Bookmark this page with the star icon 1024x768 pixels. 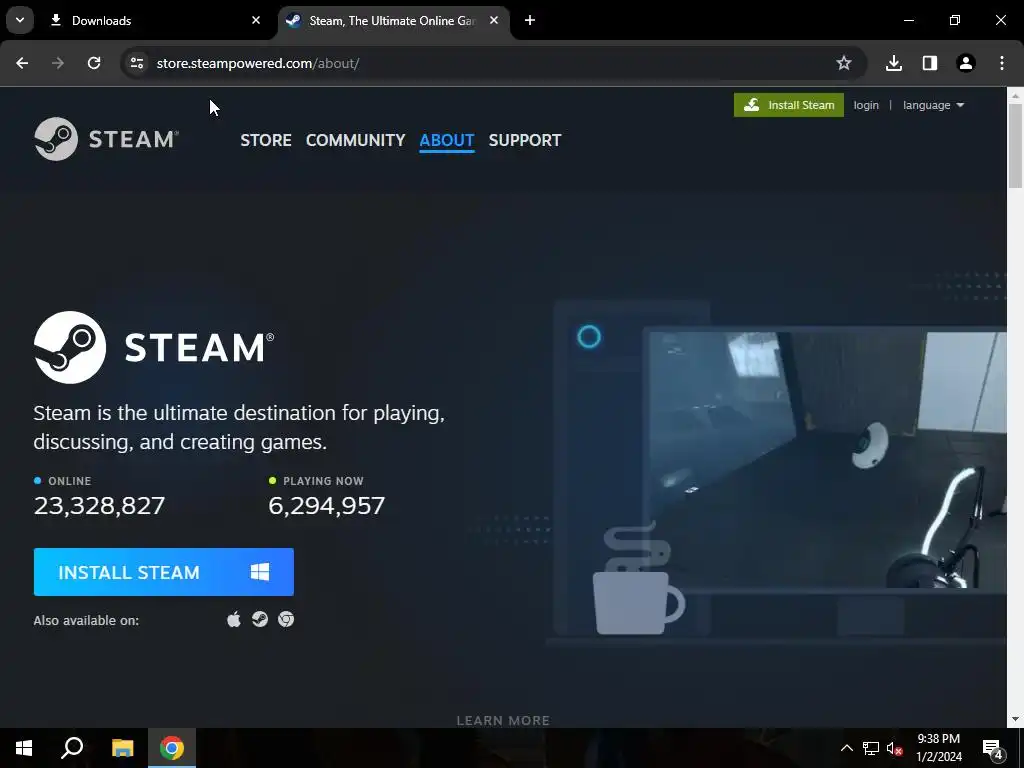[844, 63]
